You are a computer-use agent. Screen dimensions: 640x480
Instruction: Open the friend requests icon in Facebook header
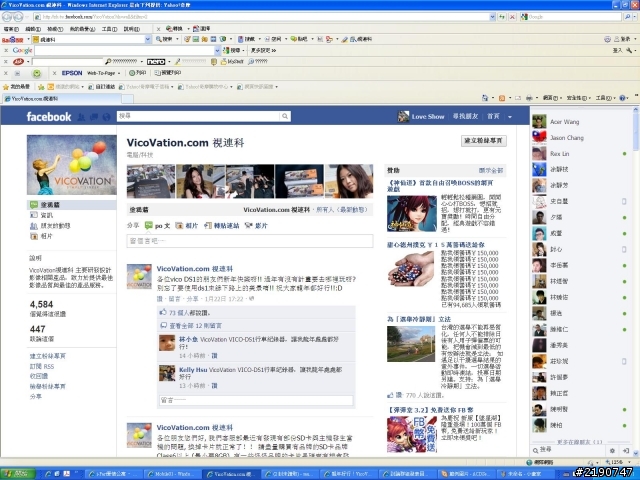coord(82,117)
